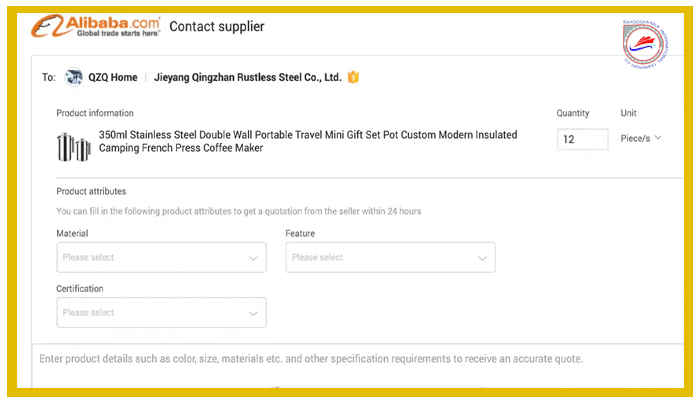Expand the Material dropdown
The height and width of the screenshot is (400, 700).
coord(162,258)
